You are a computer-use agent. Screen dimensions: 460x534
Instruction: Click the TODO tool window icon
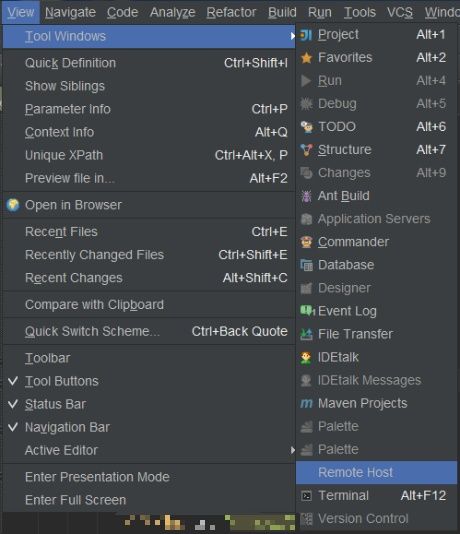(306, 127)
